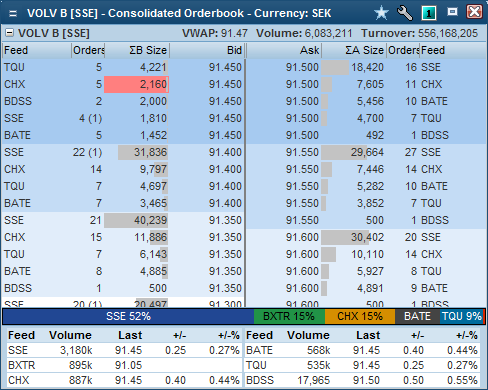Image resolution: width=488 pixels, height=390 pixels.
Task: Click the star favorite icon
Action: click(381, 13)
